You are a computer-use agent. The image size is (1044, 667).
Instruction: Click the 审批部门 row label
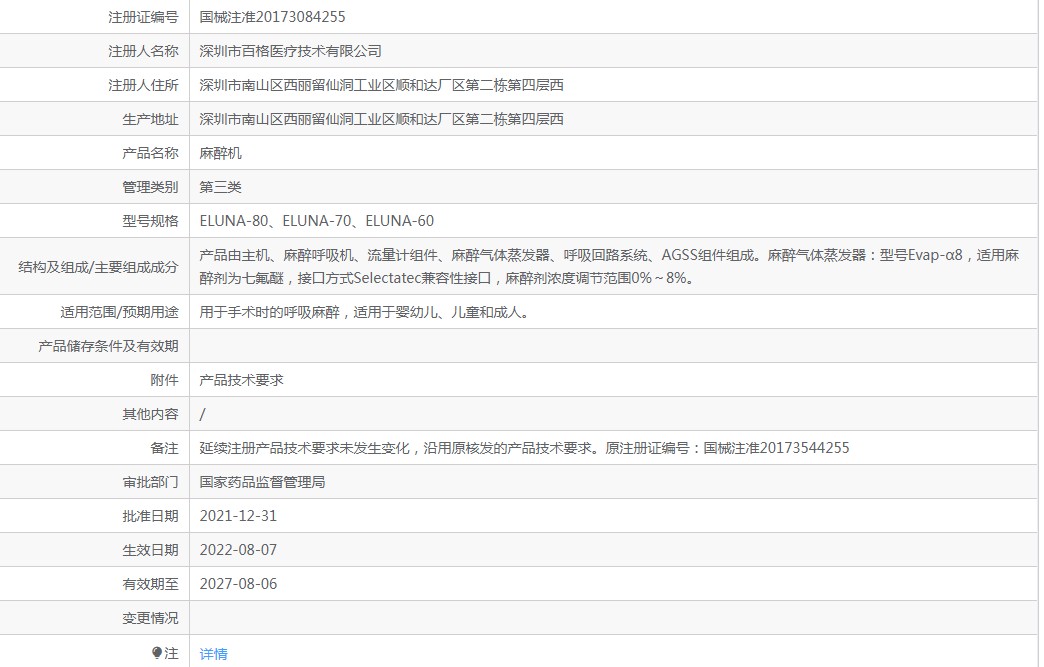click(150, 482)
